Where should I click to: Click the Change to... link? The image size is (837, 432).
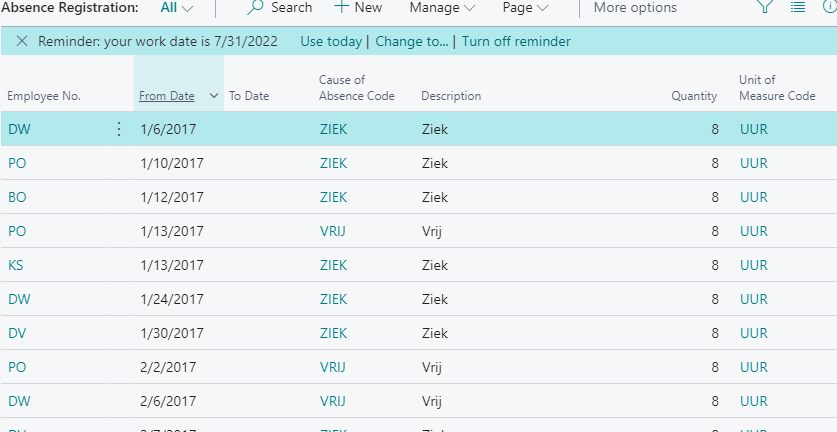pos(412,41)
